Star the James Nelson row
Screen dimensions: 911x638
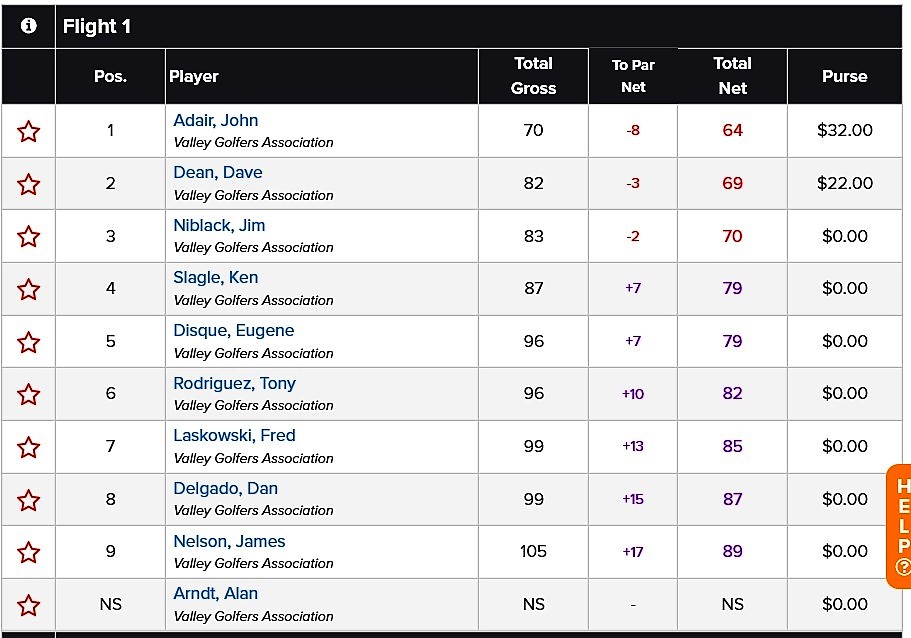[28, 552]
